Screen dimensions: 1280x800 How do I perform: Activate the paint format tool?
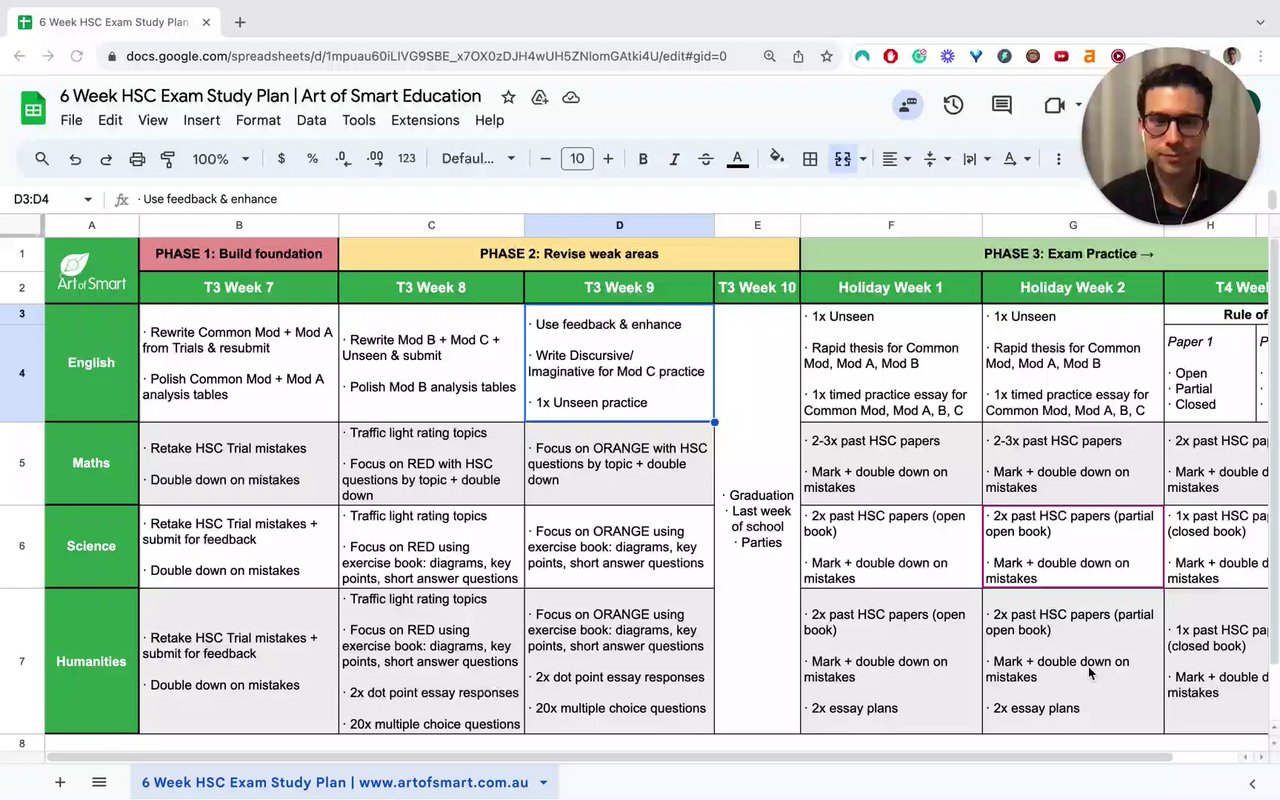pos(168,159)
